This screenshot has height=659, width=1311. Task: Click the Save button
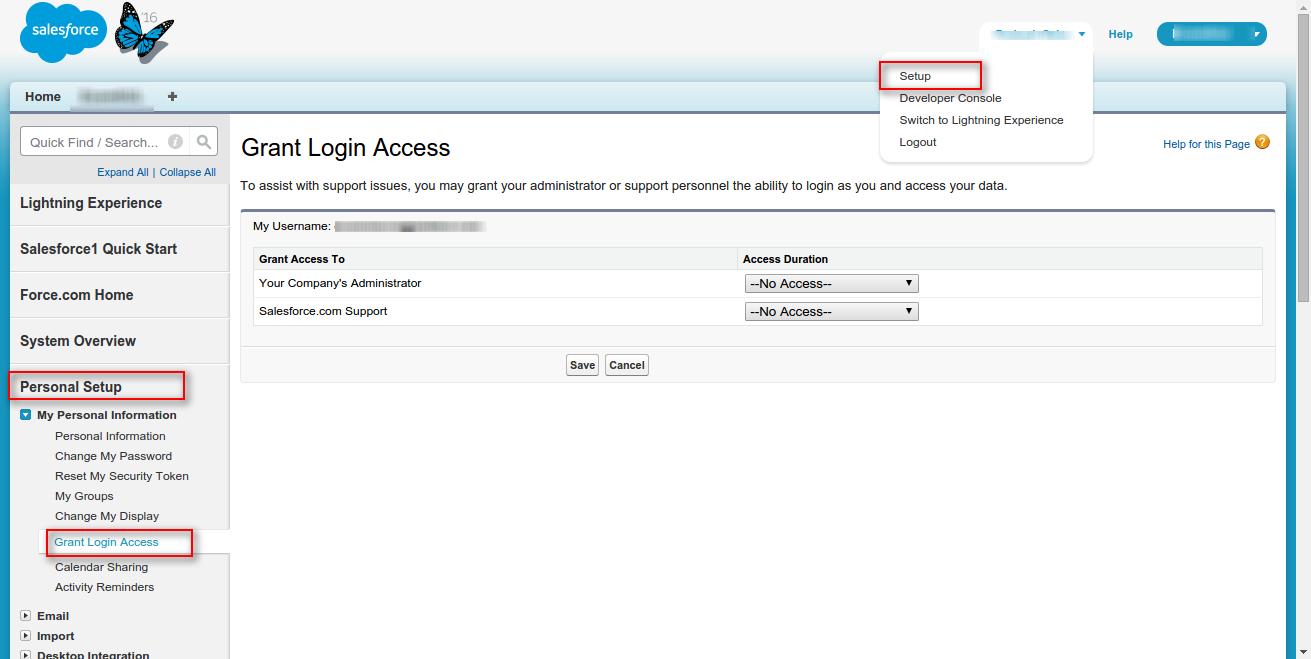pyautogui.click(x=582, y=365)
